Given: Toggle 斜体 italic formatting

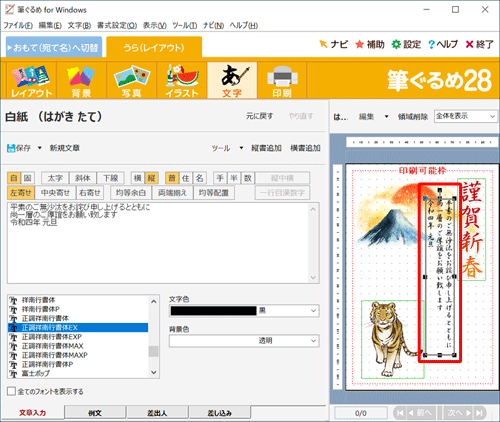Looking at the screenshot, I should click(x=83, y=178).
